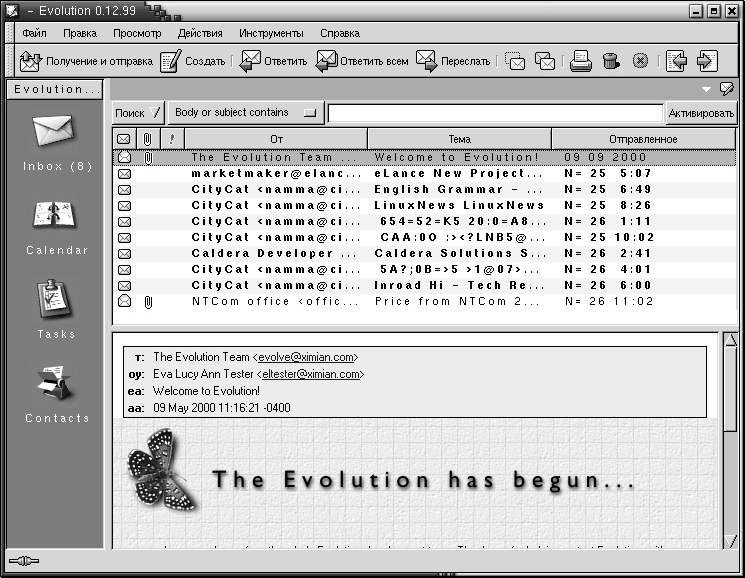Toggle sorting by attachment paperclip column header
The height and width of the screenshot is (578, 745).
click(147, 139)
